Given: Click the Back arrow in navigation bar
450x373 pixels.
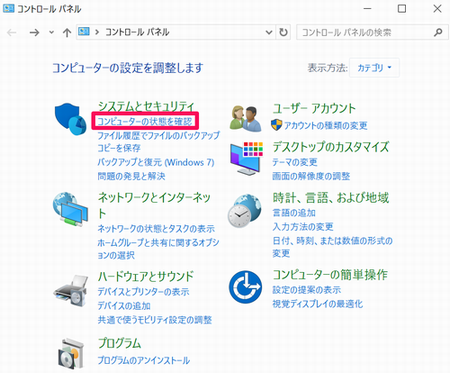Looking at the screenshot, I should (12, 33).
